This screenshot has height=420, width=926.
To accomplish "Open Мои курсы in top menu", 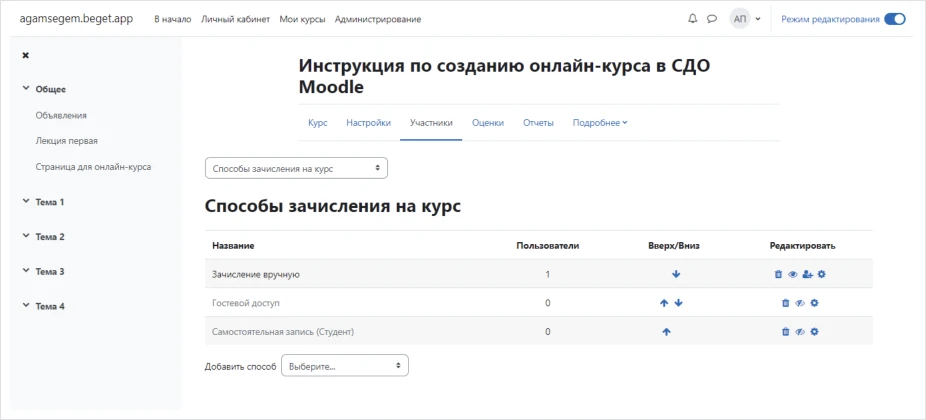I will [302, 19].
